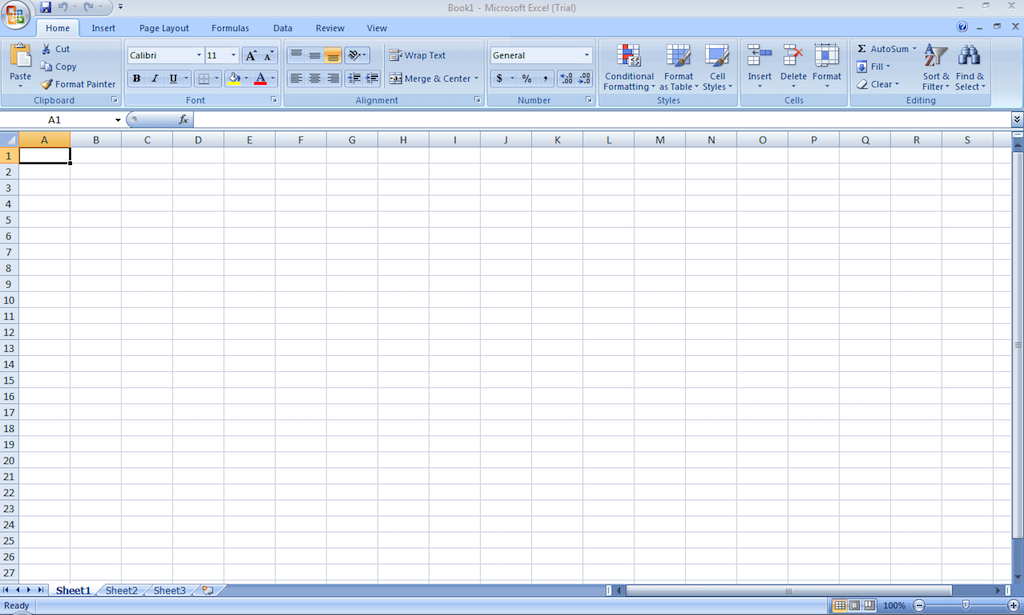Switch to Sheet3 worksheet
1024x615 pixels.
[169, 590]
